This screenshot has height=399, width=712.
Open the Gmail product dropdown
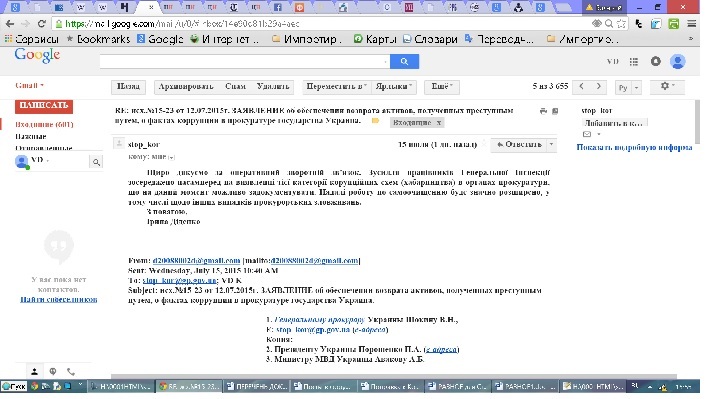(30, 85)
